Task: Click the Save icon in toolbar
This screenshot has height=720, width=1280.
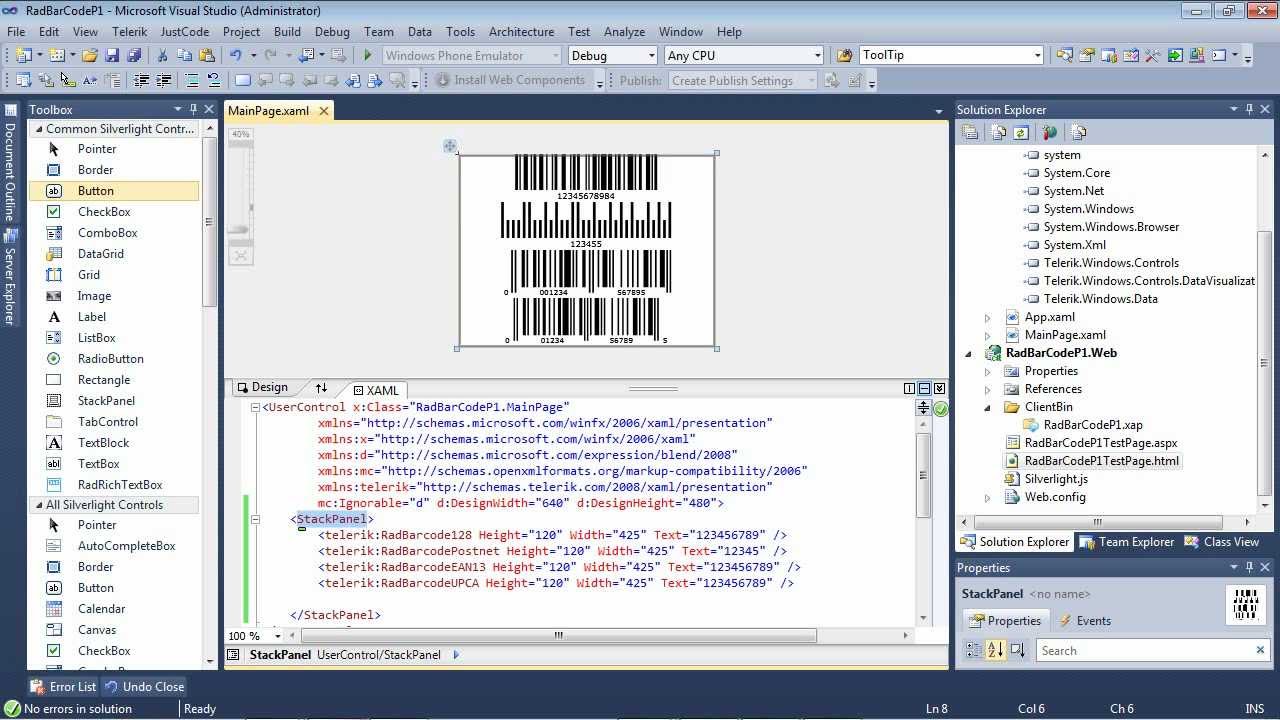Action: coord(112,55)
